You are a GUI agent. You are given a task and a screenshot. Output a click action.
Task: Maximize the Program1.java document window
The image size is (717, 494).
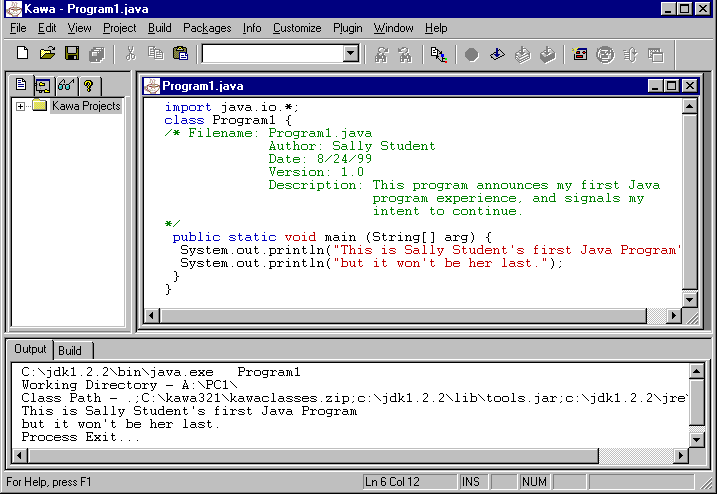pyautogui.click(x=672, y=86)
